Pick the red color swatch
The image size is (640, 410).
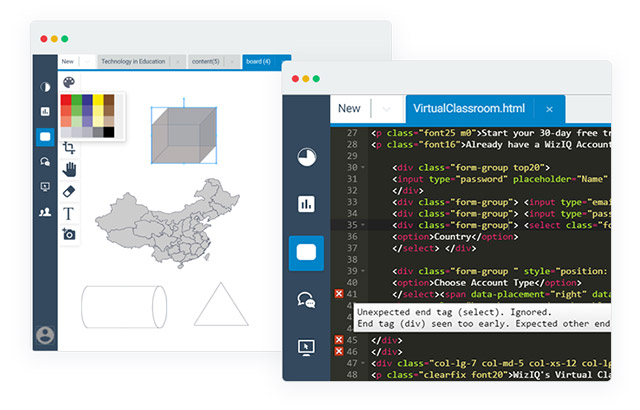(66, 100)
